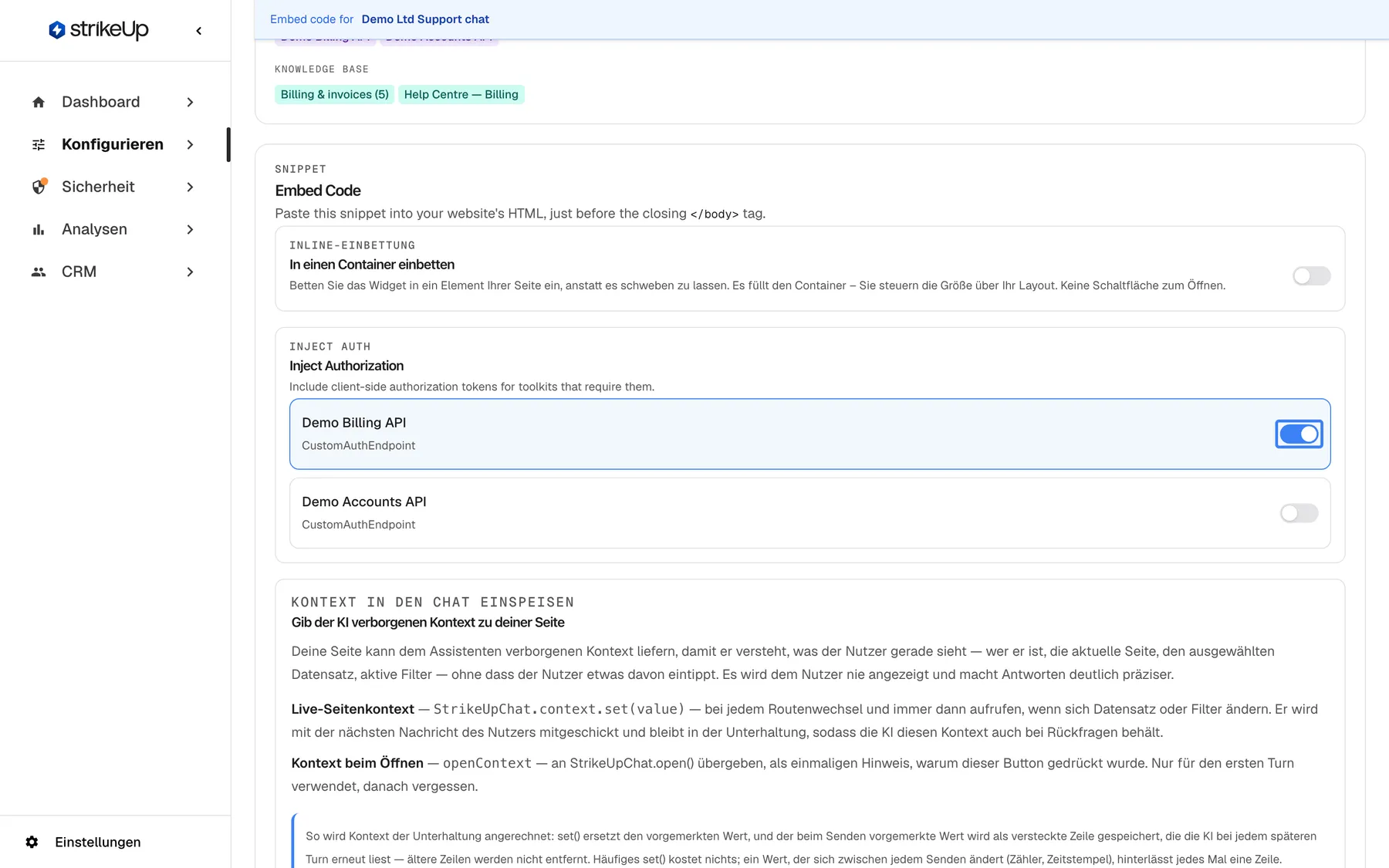Click the CRM people icon
Viewport: 1389px width, 868px height.
[39, 272]
